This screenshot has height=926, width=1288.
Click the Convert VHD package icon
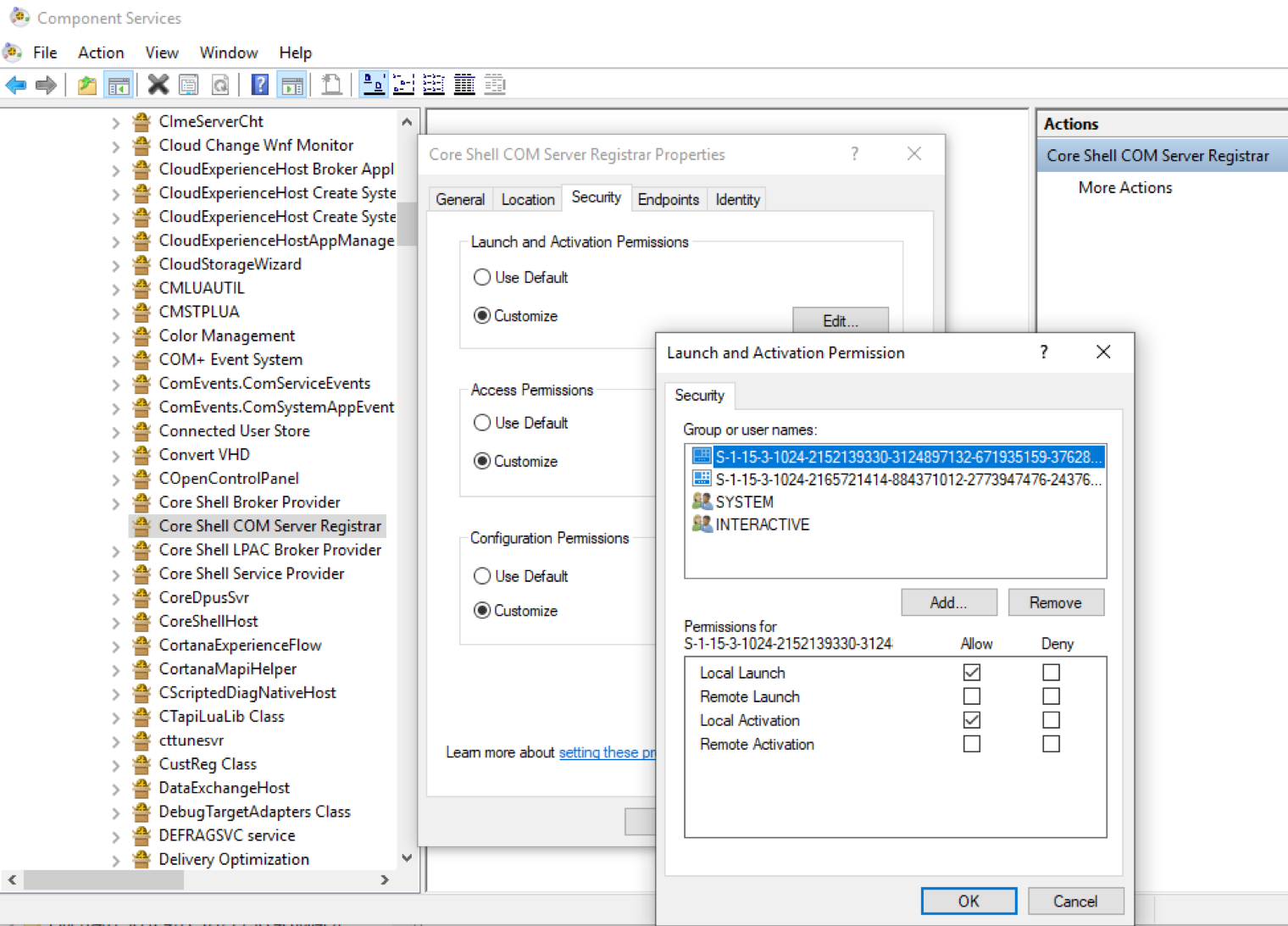(142, 454)
